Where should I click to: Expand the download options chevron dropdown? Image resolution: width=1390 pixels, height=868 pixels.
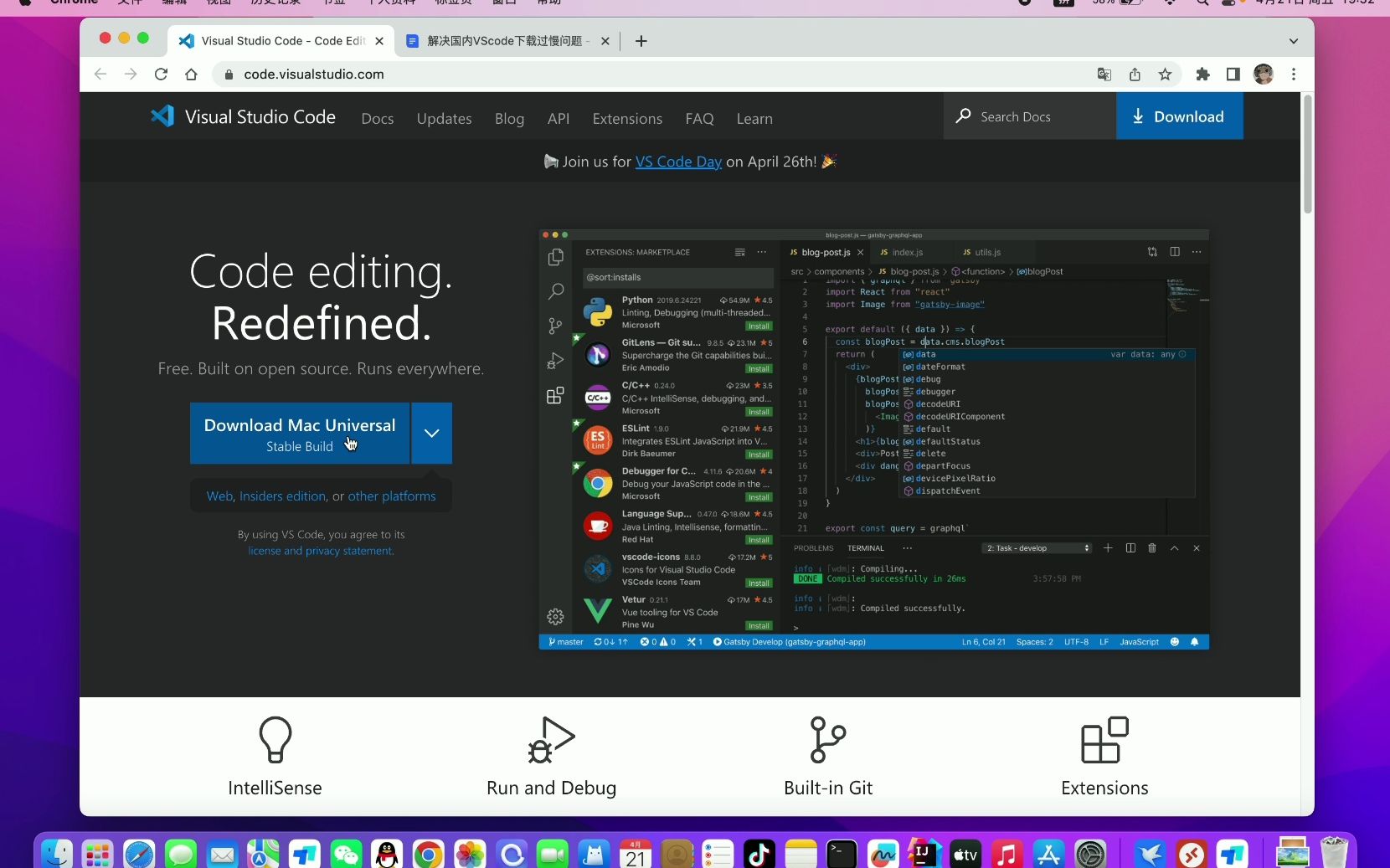click(x=432, y=433)
